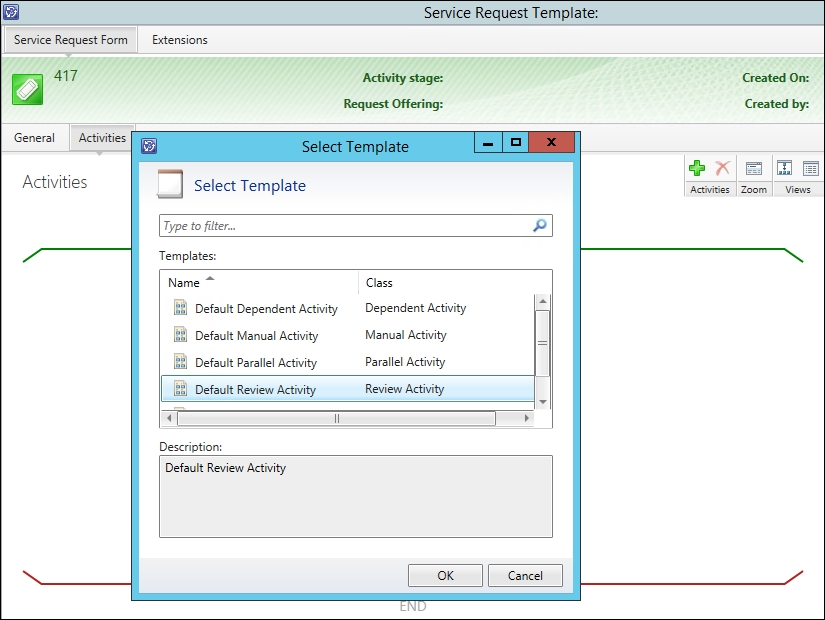Click the vertical scrollbar up arrow
This screenshot has height=620, width=825.
pos(542,301)
